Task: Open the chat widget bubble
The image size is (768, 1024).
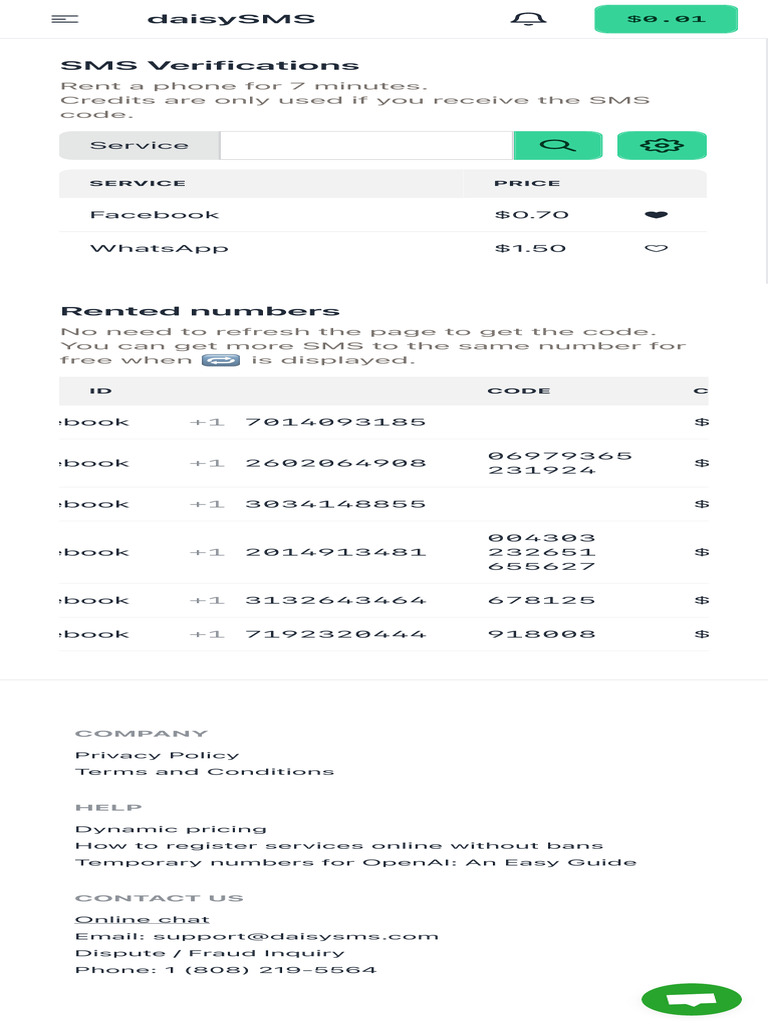Action: [x=691, y=999]
